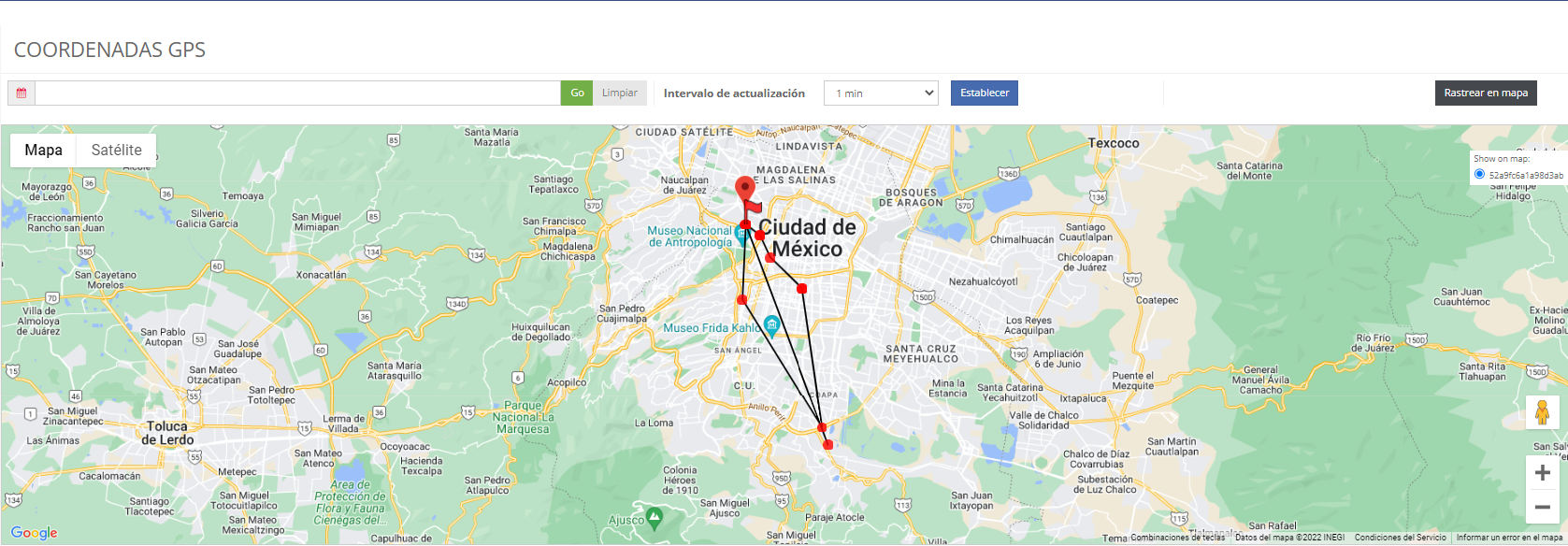
Task: Open the Condiciones del Servicio link
Action: [1400, 538]
